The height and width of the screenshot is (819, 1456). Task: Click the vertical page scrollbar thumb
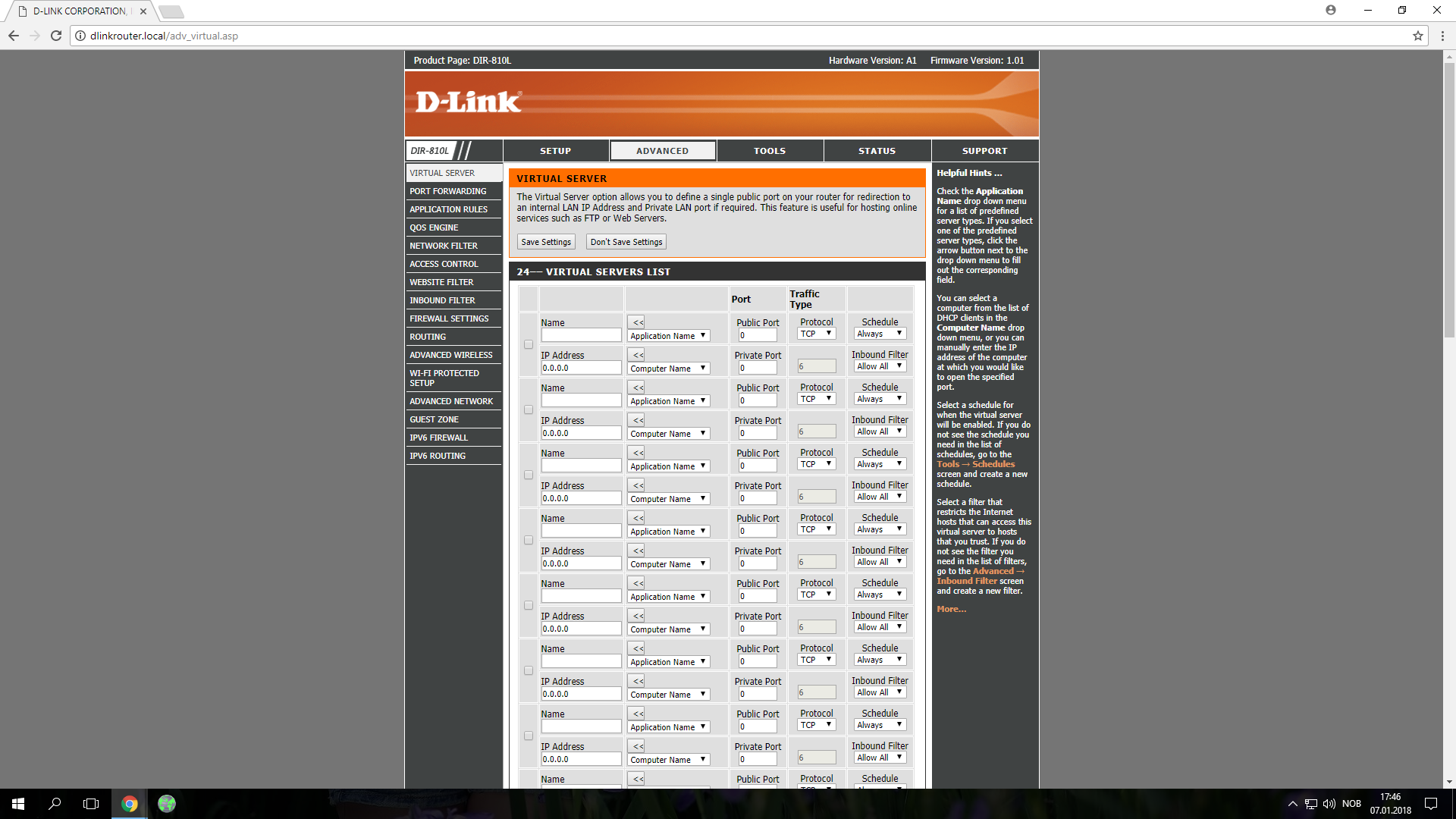1448,201
